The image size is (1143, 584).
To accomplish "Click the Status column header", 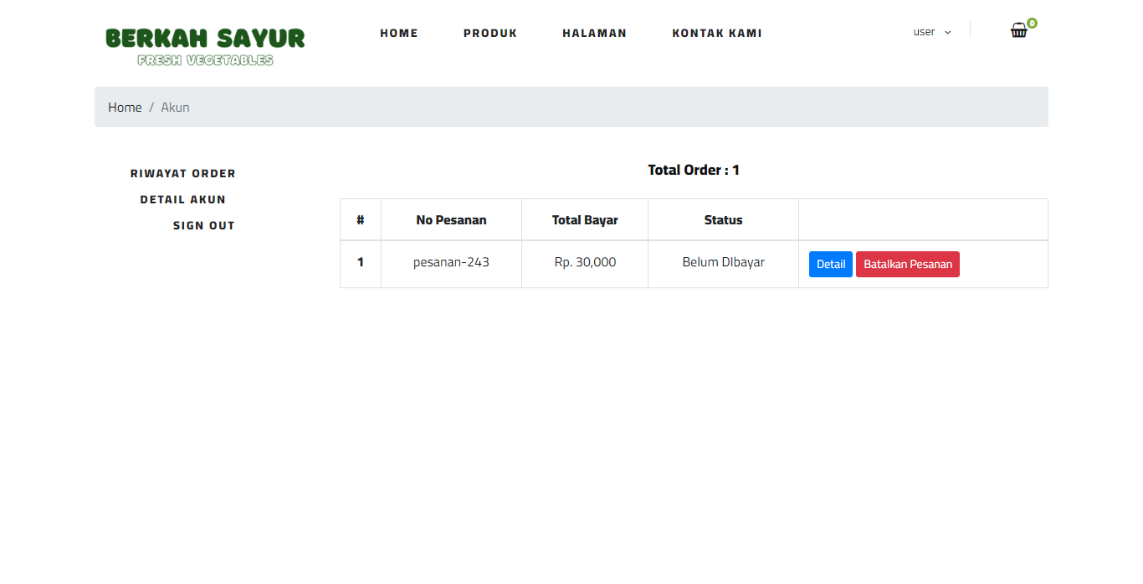I will (x=723, y=220).
